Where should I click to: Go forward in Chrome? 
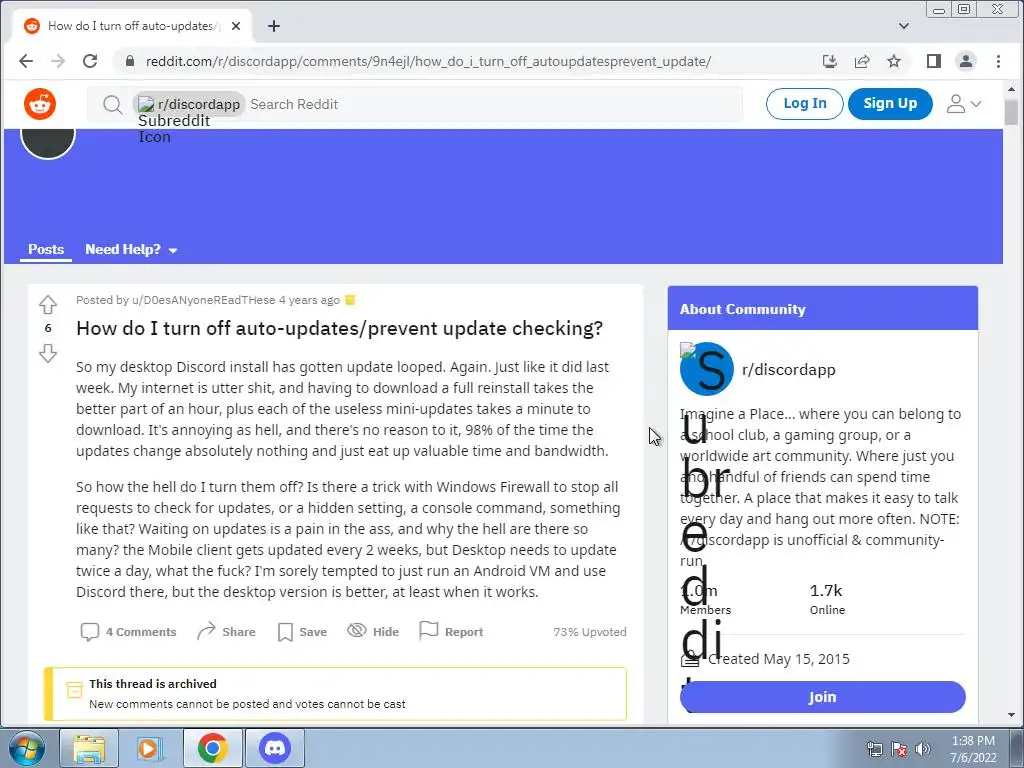[x=58, y=61]
